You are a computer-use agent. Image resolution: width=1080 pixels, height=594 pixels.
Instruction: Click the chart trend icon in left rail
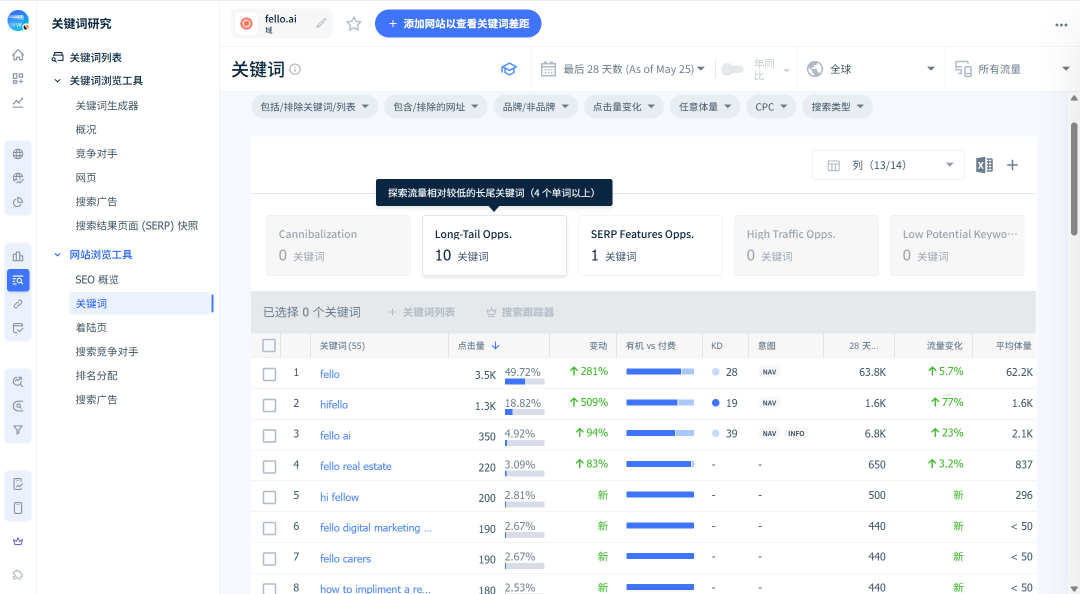pyautogui.click(x=18, y=103)
